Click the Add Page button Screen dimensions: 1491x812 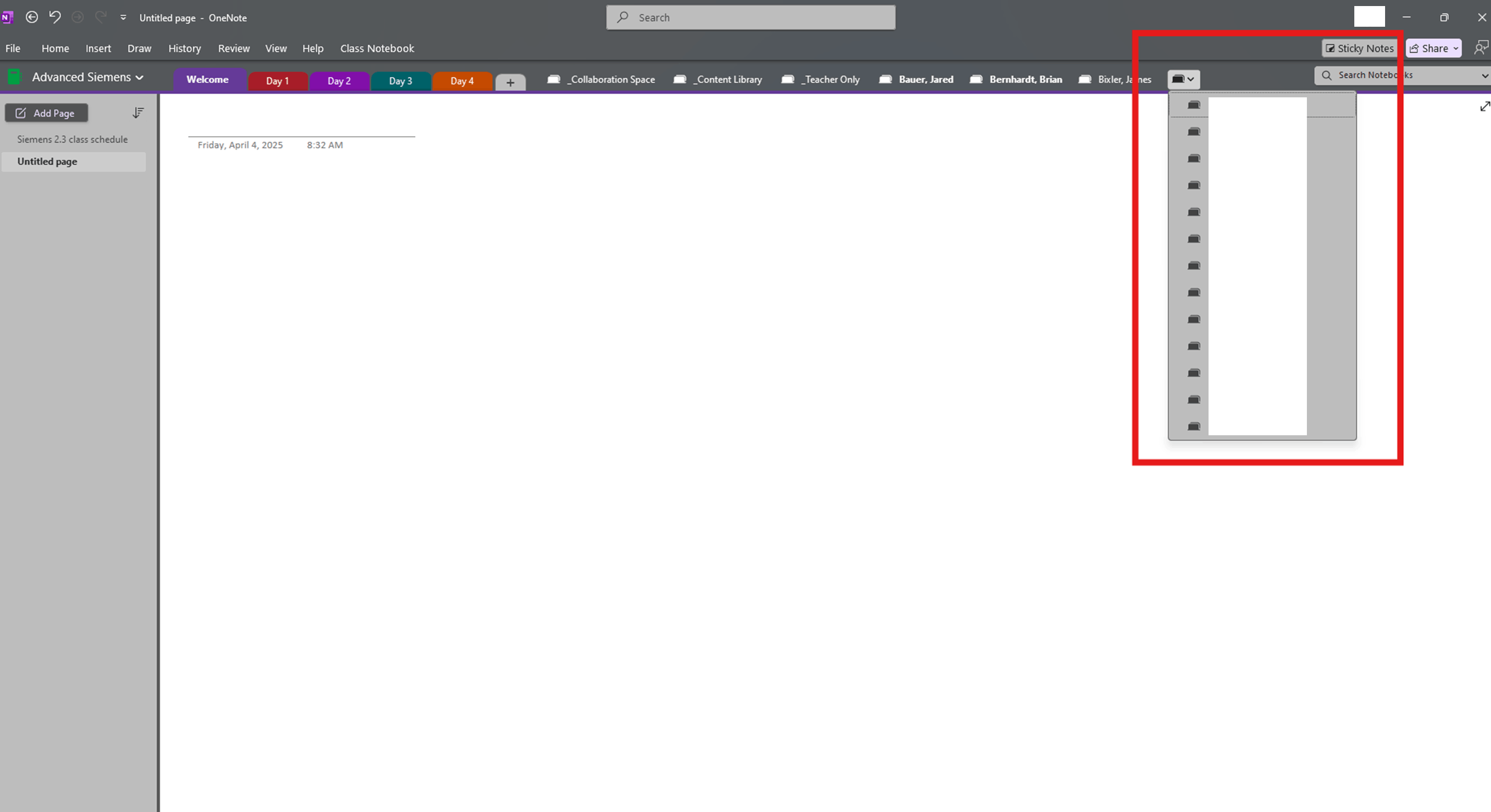click(46, 113)
